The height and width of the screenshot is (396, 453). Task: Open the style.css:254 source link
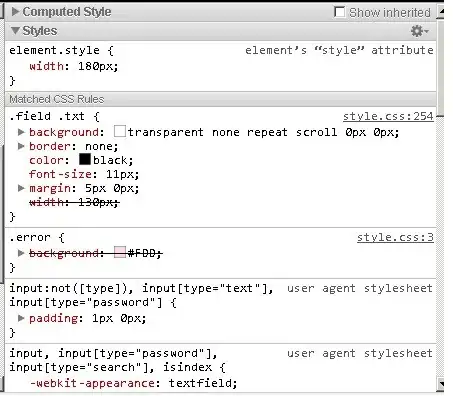[388, 116]
